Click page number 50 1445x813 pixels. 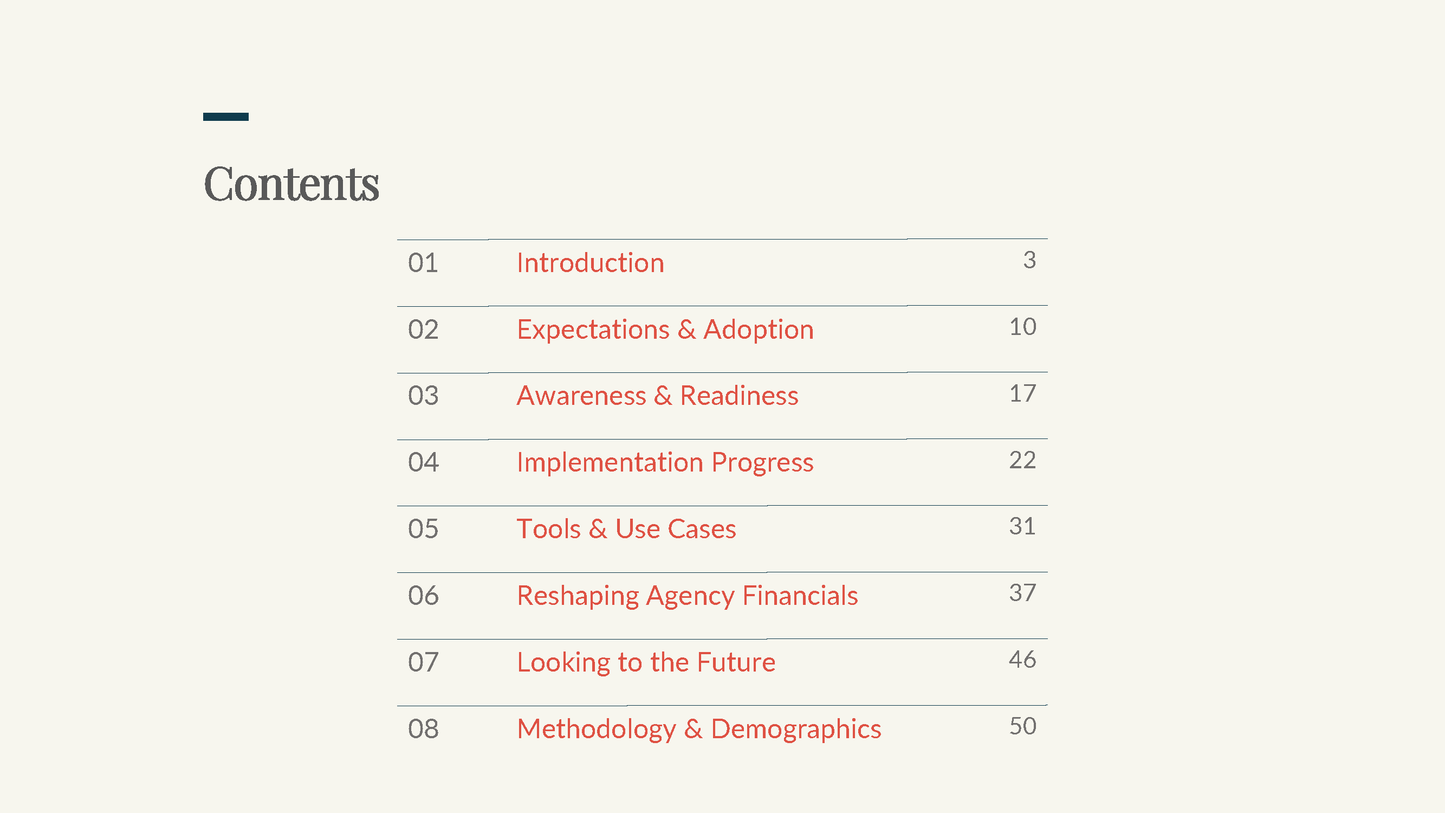[x=1022, y=726]
